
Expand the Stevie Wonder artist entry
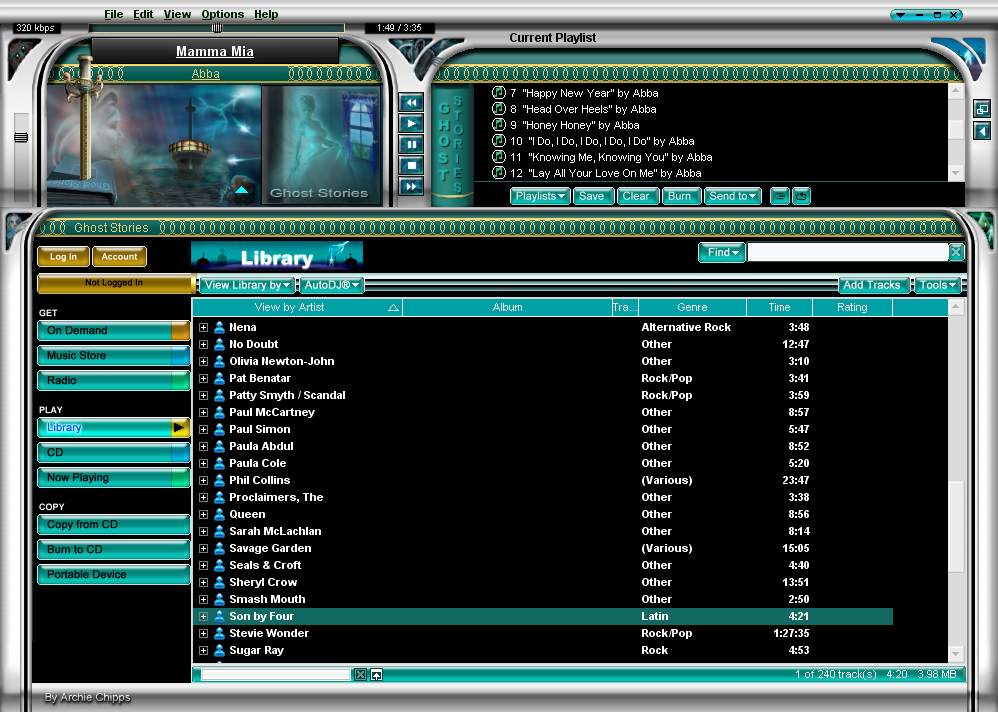click(203, 633)
